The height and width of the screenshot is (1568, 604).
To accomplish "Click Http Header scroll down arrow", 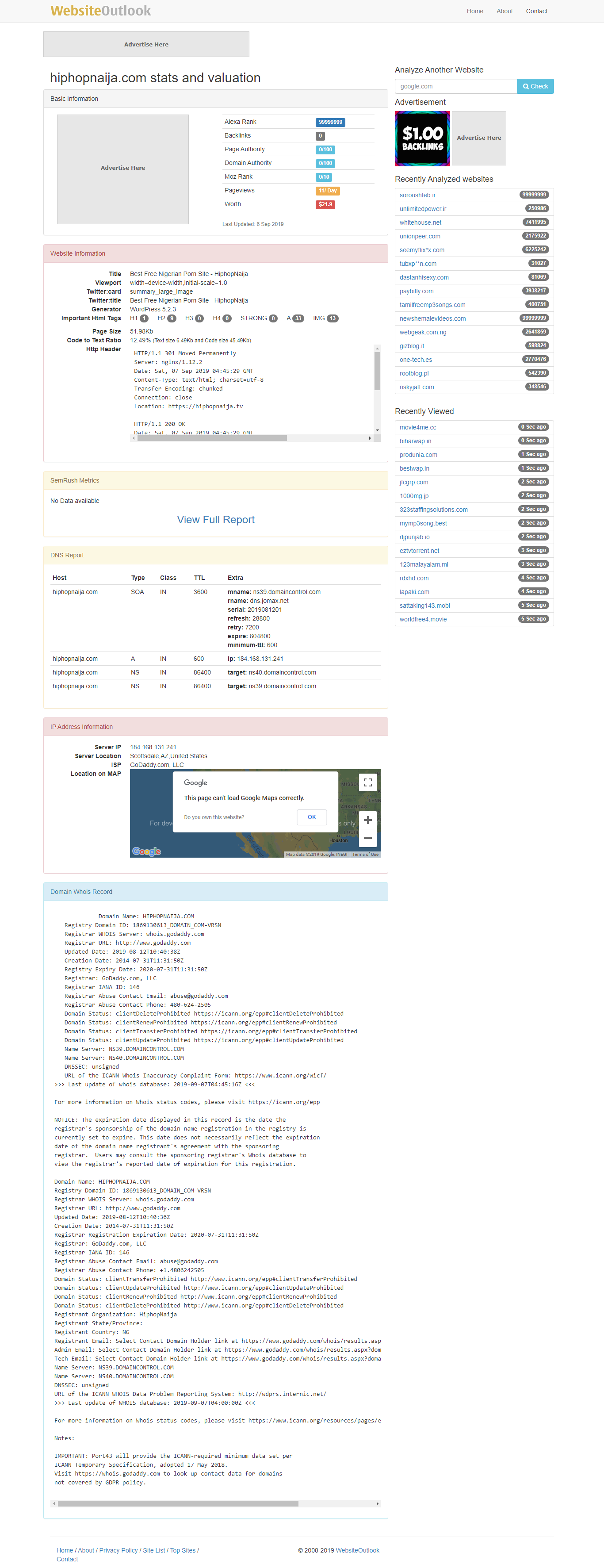I will [x=377, y=430].
